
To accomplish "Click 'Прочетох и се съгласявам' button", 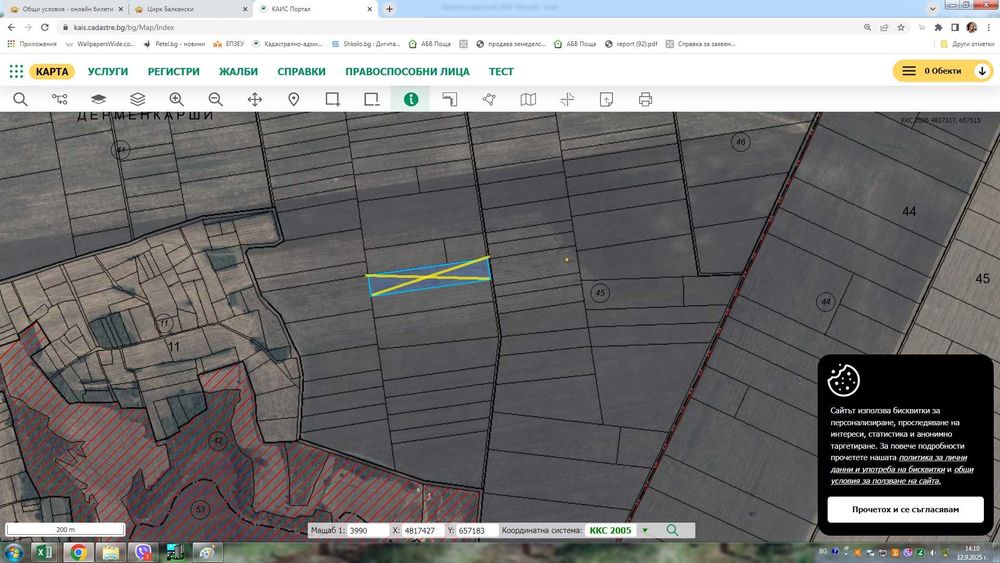I will [905, 509].
